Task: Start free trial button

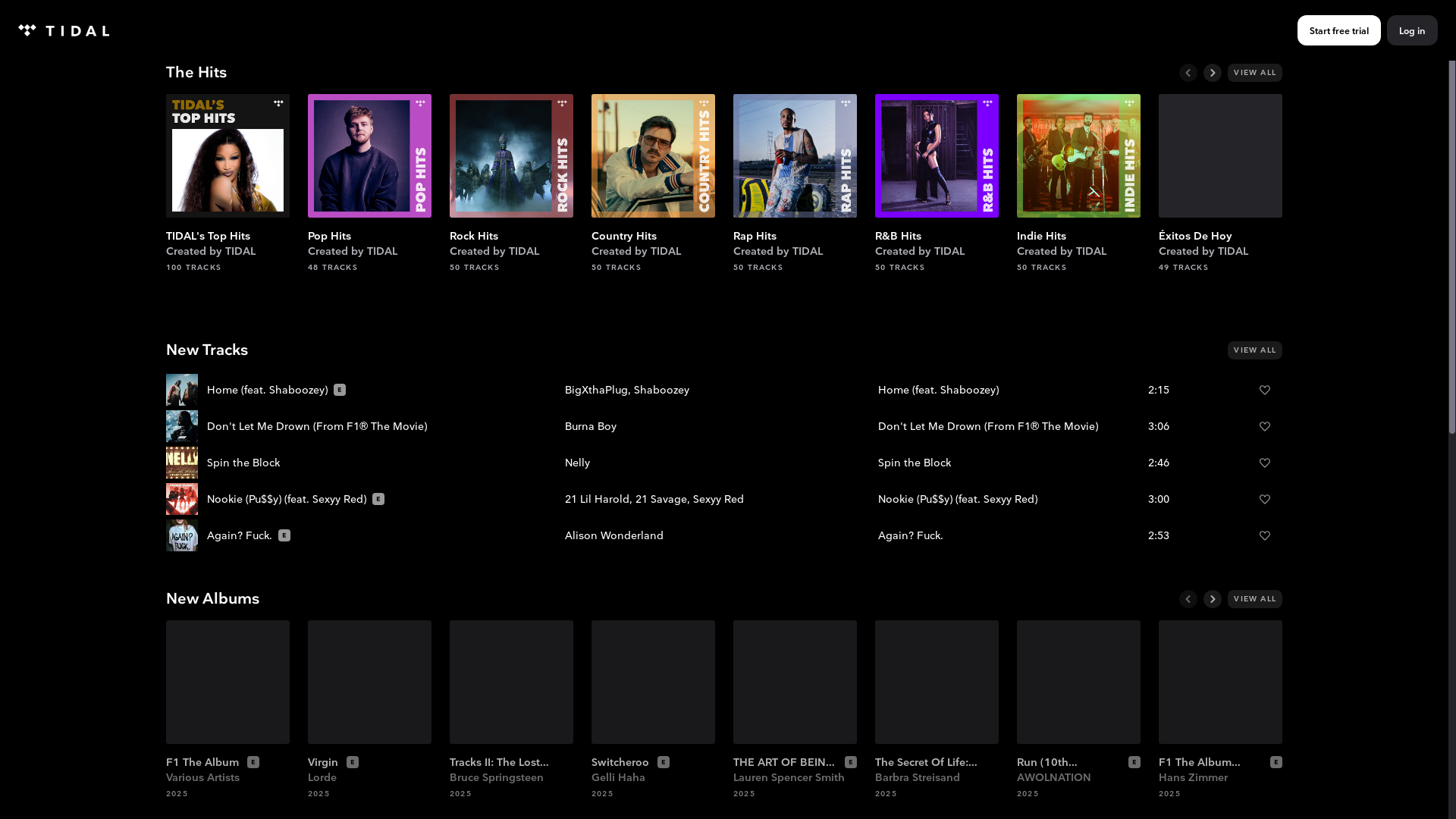Action: point(1339,30)
